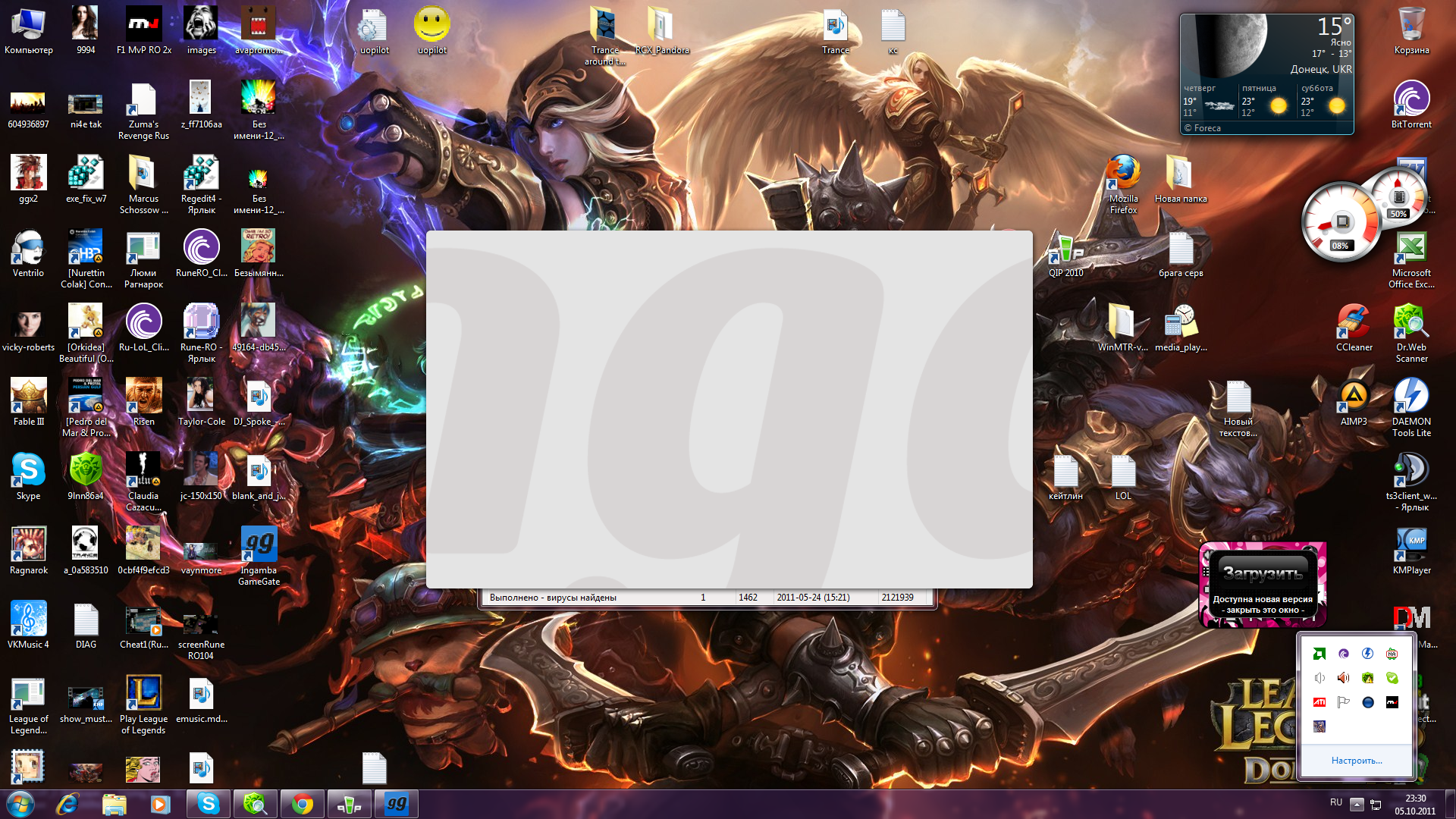Open the CCleaner desktop icon
This screenshot has height=819, width=1456.
pyautogui.click(x=1354, y=322)
